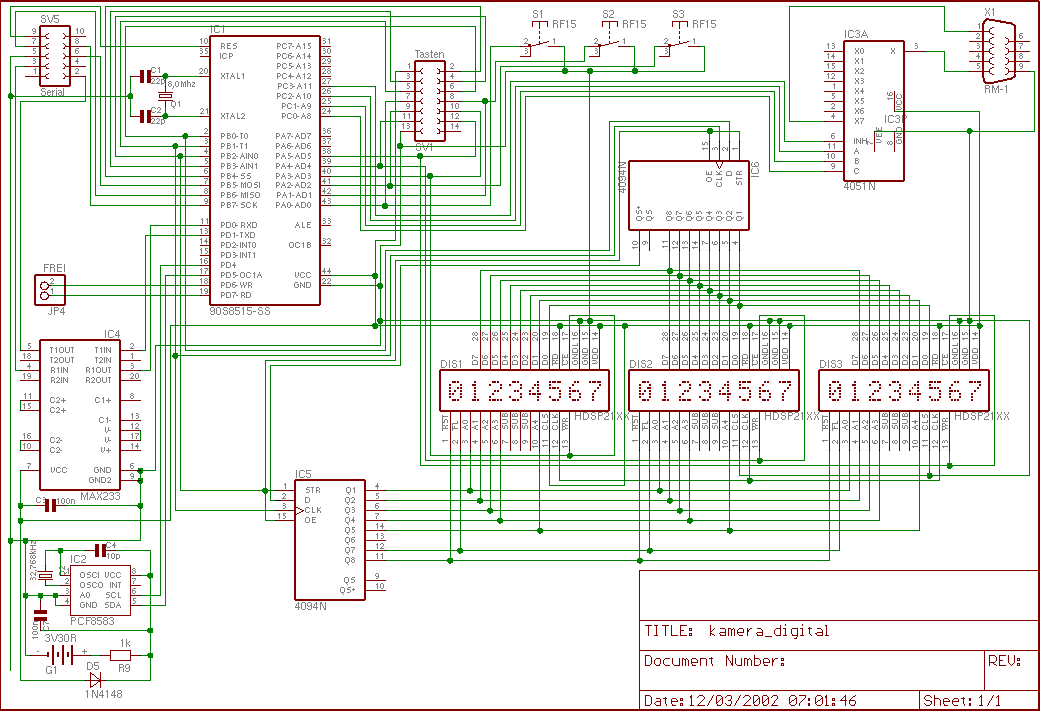1048x712 pixels.
Task: Click the C4 10p capacitor
Action: tap(100, 549)
